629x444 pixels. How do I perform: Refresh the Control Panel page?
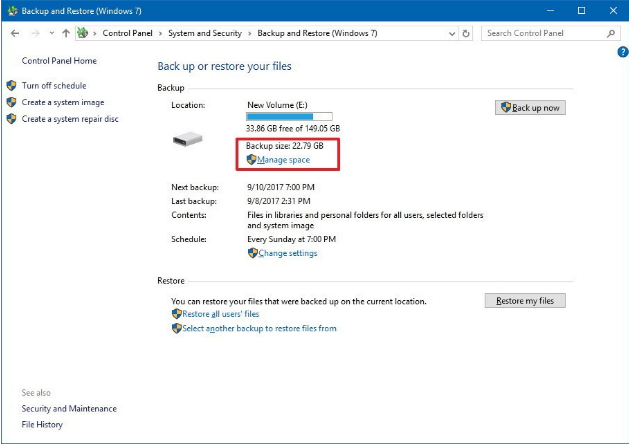(466, 33)
